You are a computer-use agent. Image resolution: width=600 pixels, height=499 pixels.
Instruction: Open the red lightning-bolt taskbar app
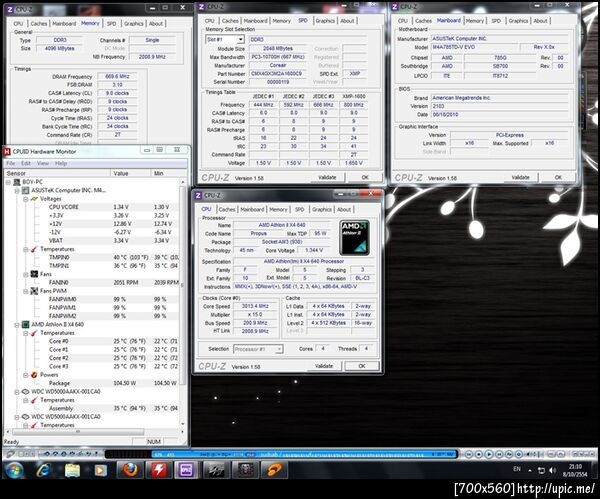158,470
